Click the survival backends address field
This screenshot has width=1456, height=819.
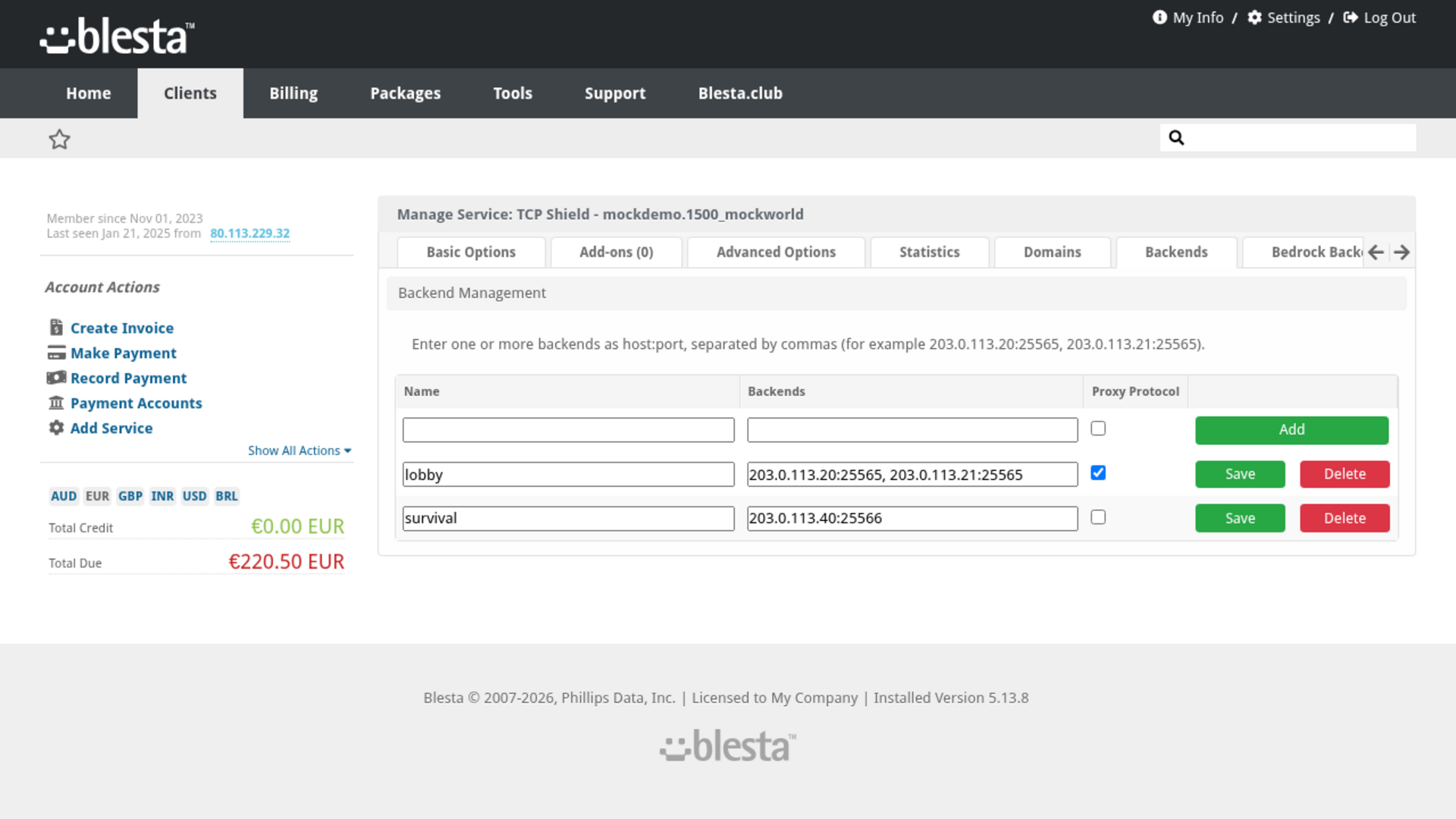point(912,519)
